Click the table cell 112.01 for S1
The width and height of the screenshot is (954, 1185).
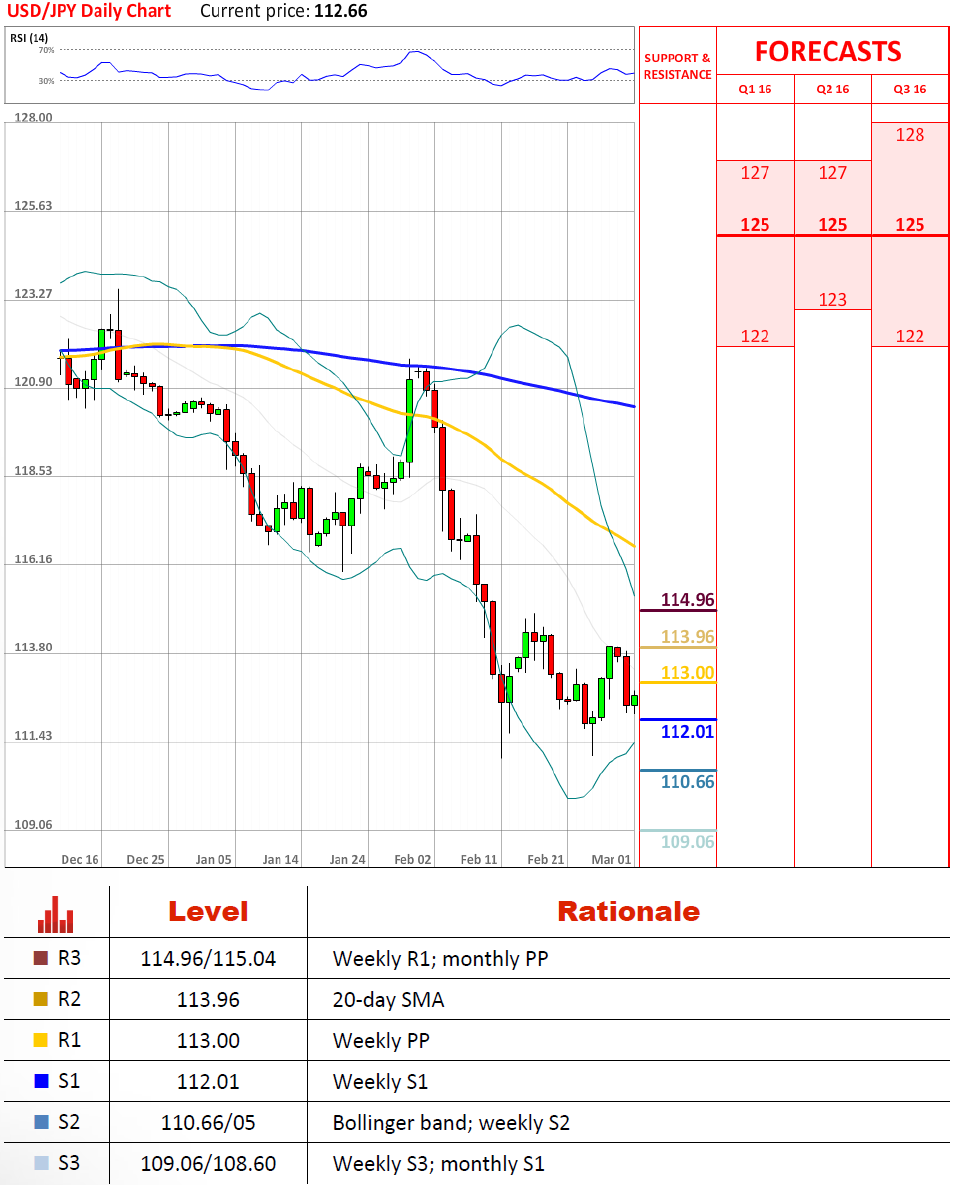pos(208,1081)
